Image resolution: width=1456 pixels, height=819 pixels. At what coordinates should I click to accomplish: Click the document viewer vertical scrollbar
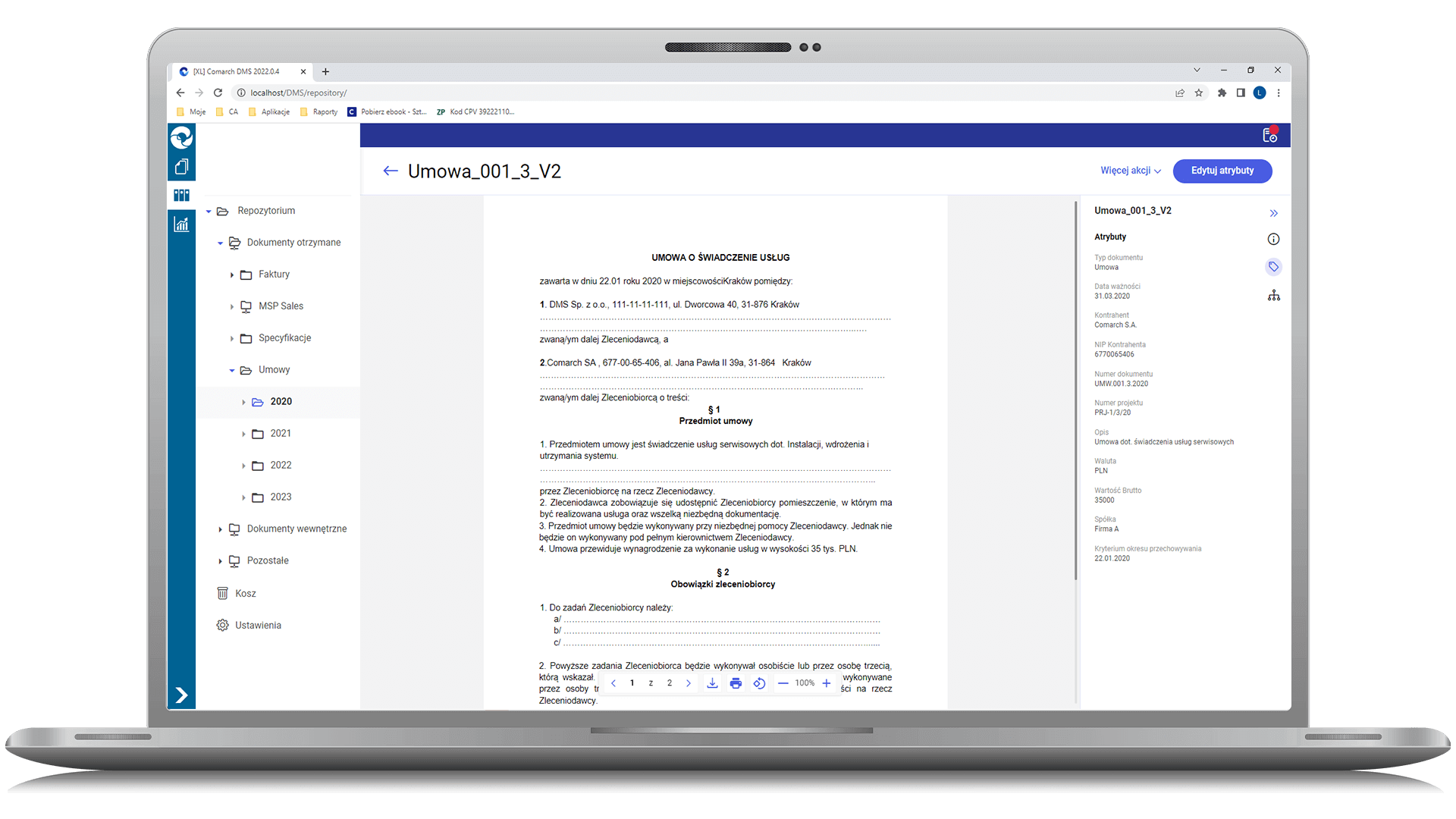coord(1075,391)
